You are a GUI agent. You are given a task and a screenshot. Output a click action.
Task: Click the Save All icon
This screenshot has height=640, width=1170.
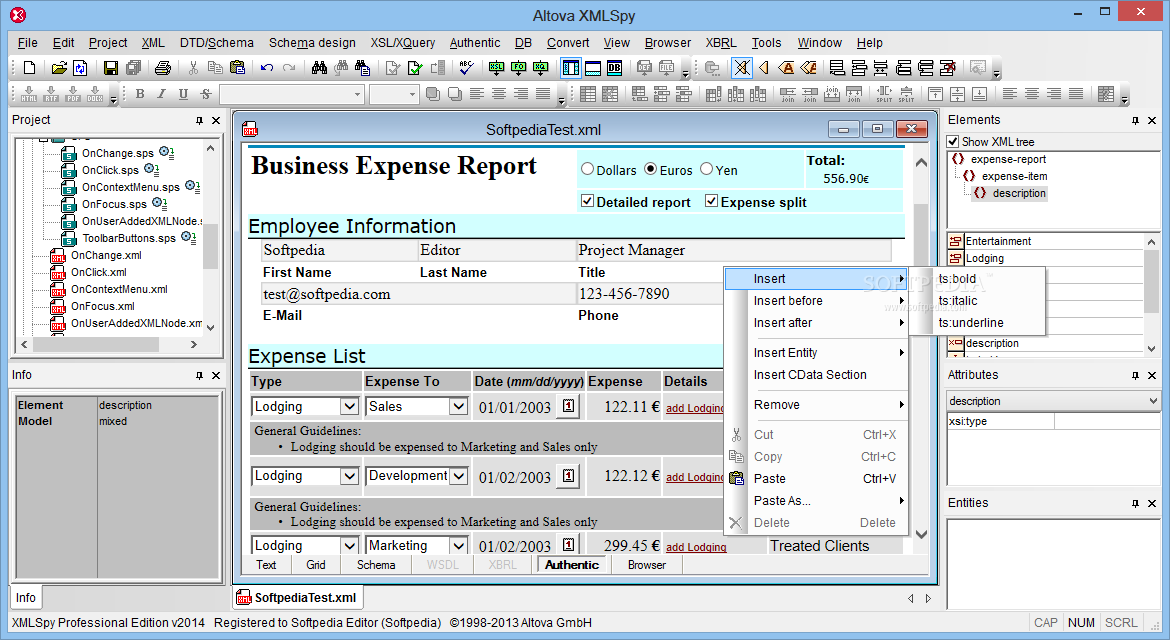(134, 68)
